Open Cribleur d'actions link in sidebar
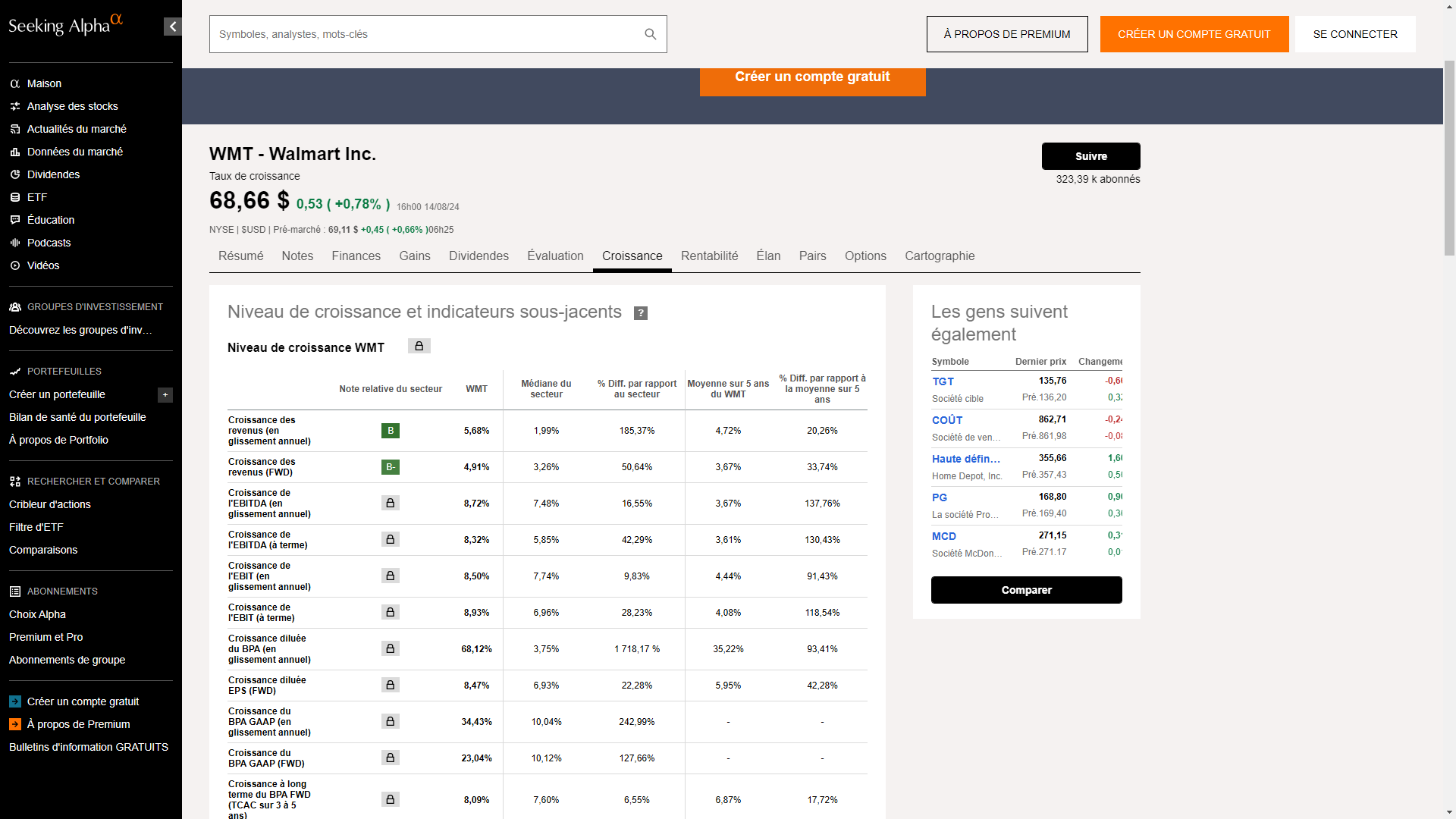Viewport: 1456px width, 819px height. tap(50, 504)
